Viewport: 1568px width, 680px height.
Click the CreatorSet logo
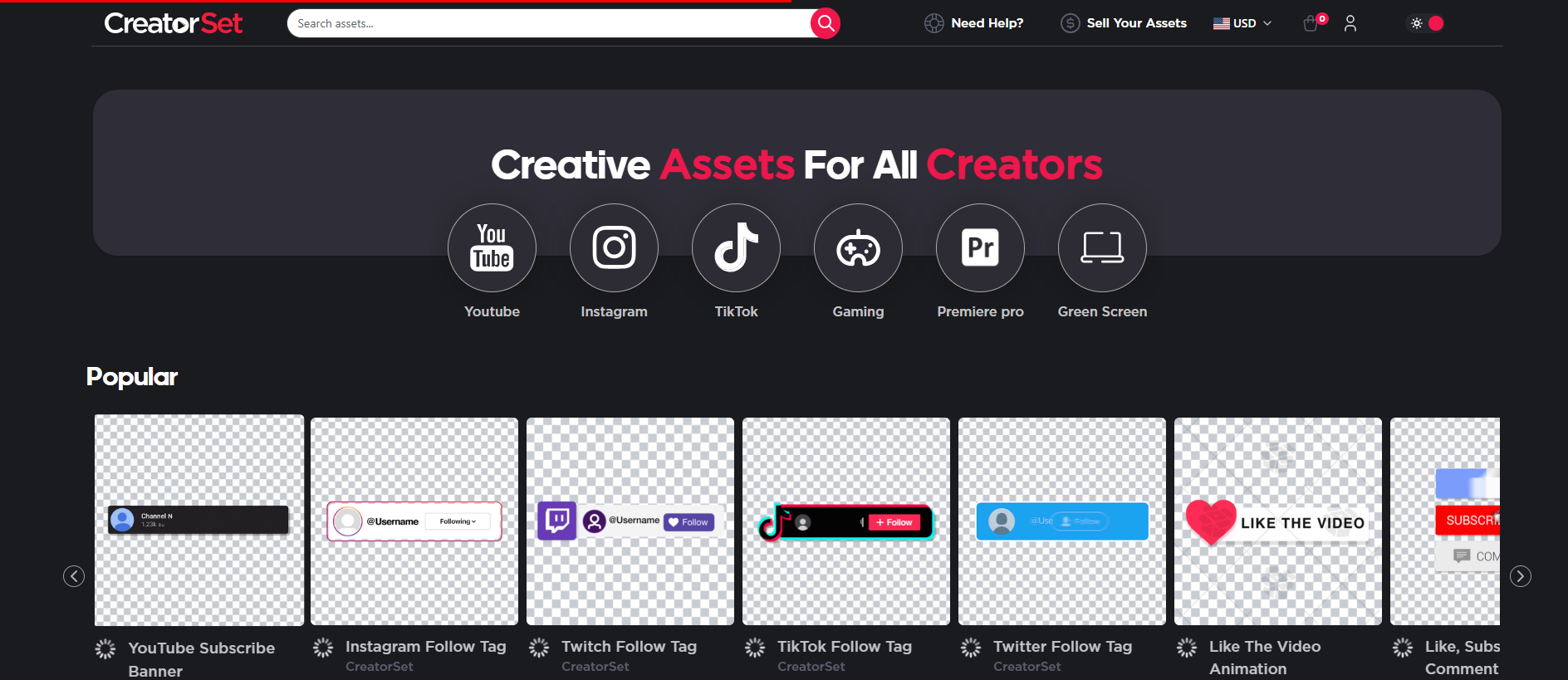point(173,23)
